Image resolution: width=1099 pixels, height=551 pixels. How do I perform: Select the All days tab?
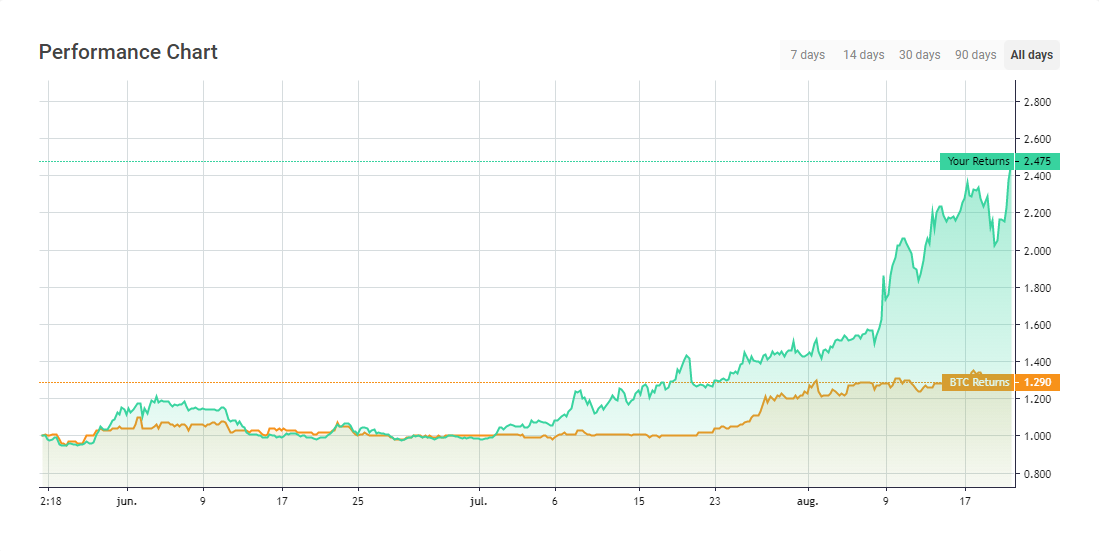click(x=1032, y=55)
